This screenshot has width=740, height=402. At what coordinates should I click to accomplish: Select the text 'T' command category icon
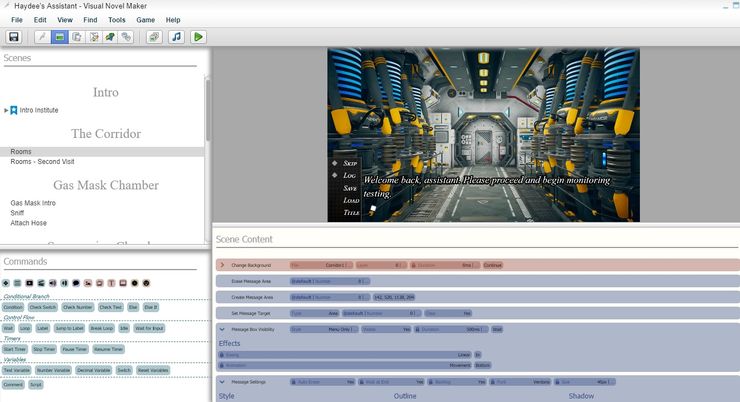click(x=111, y=284)
